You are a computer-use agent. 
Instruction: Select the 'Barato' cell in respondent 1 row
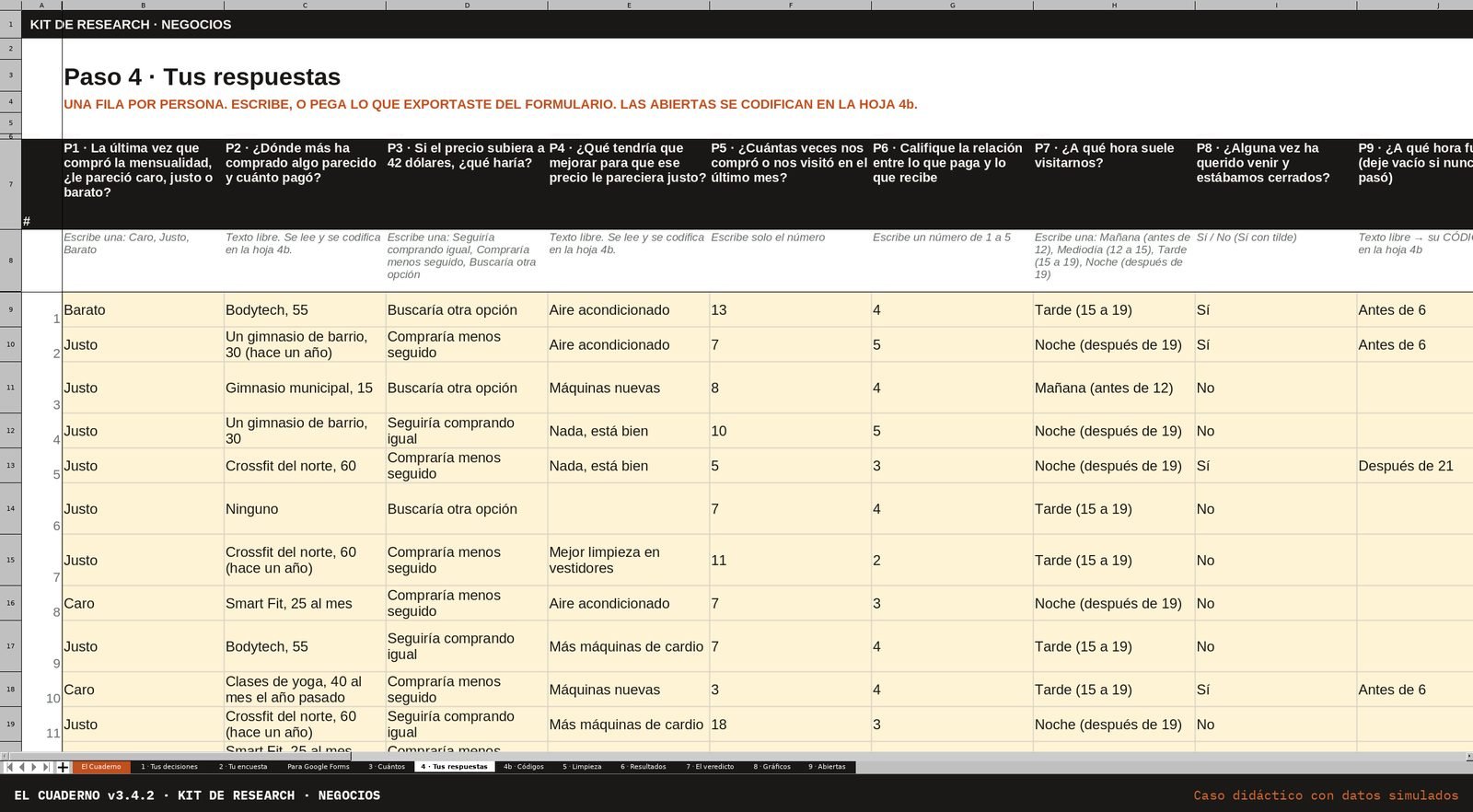(x=143, y=310)
